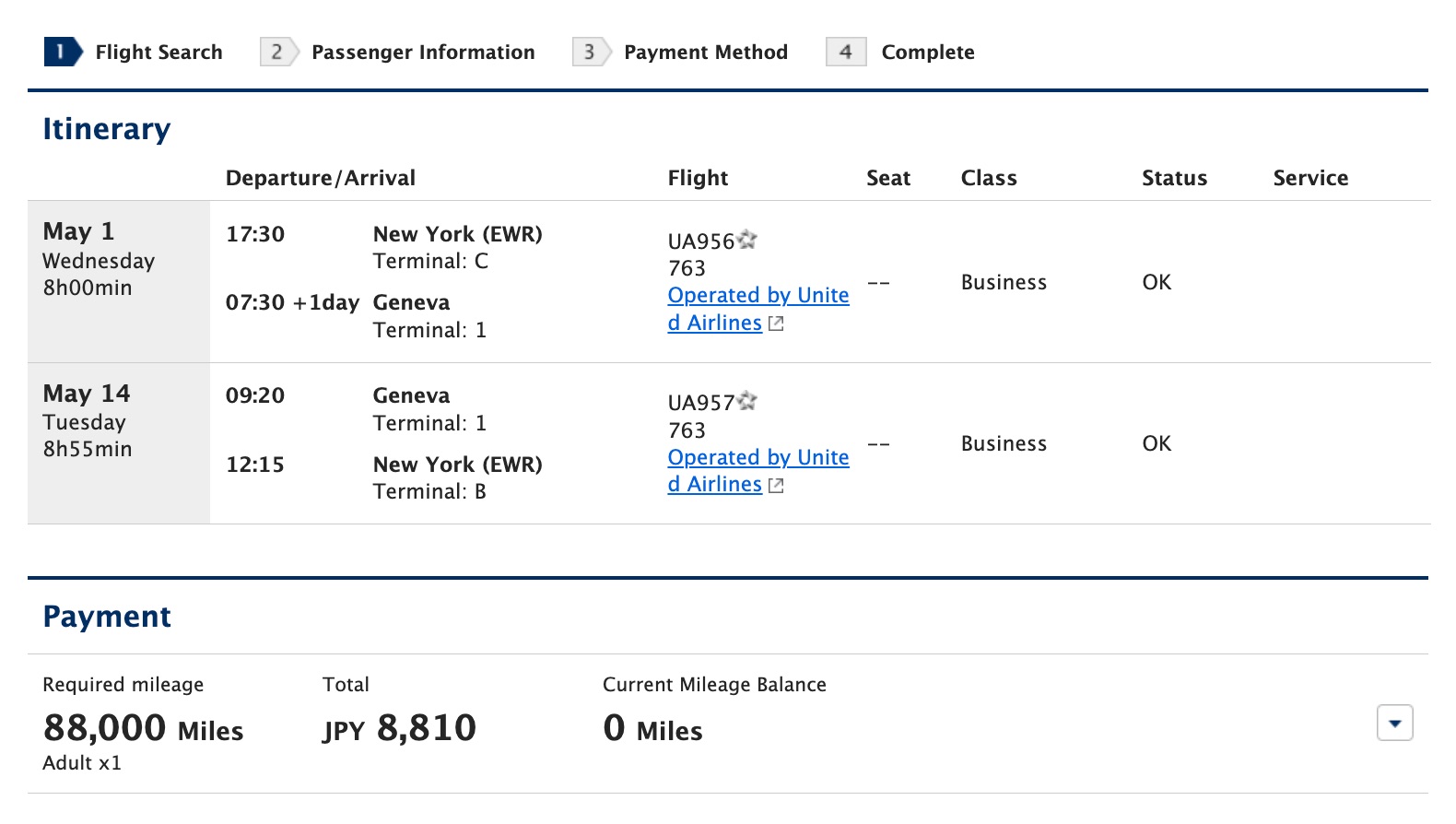Click the step 2 number badge
This screenshot has height=824, width=1456.
pyautogui.click(x=276, y=53)
